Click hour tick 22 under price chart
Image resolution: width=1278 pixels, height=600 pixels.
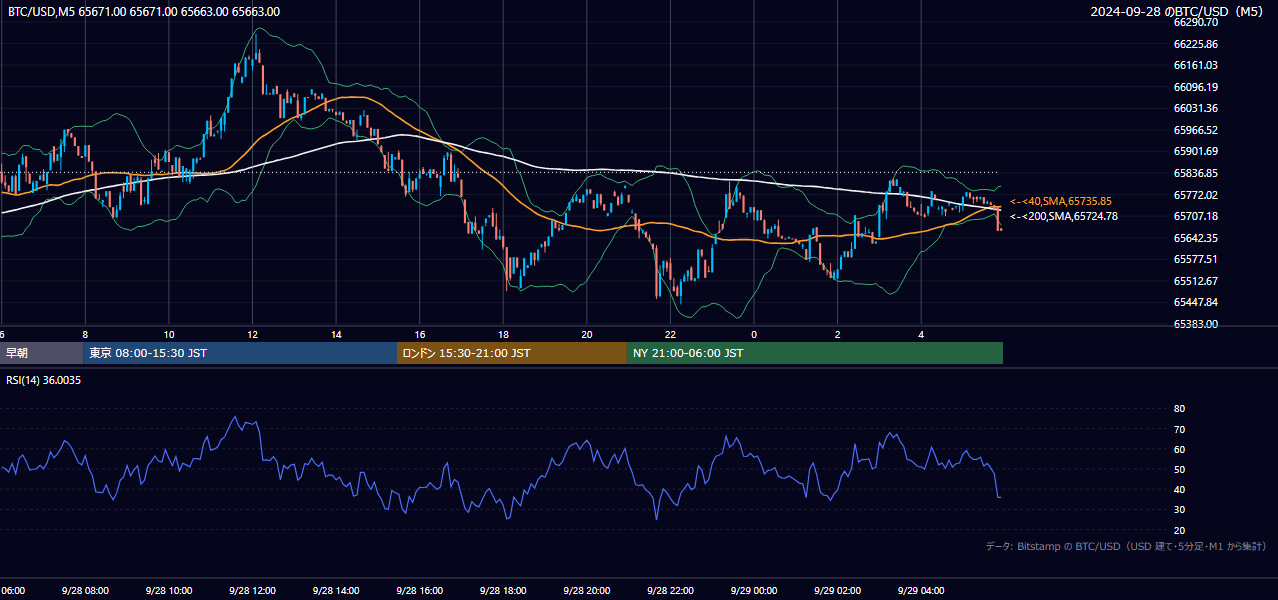coord(670,335)
